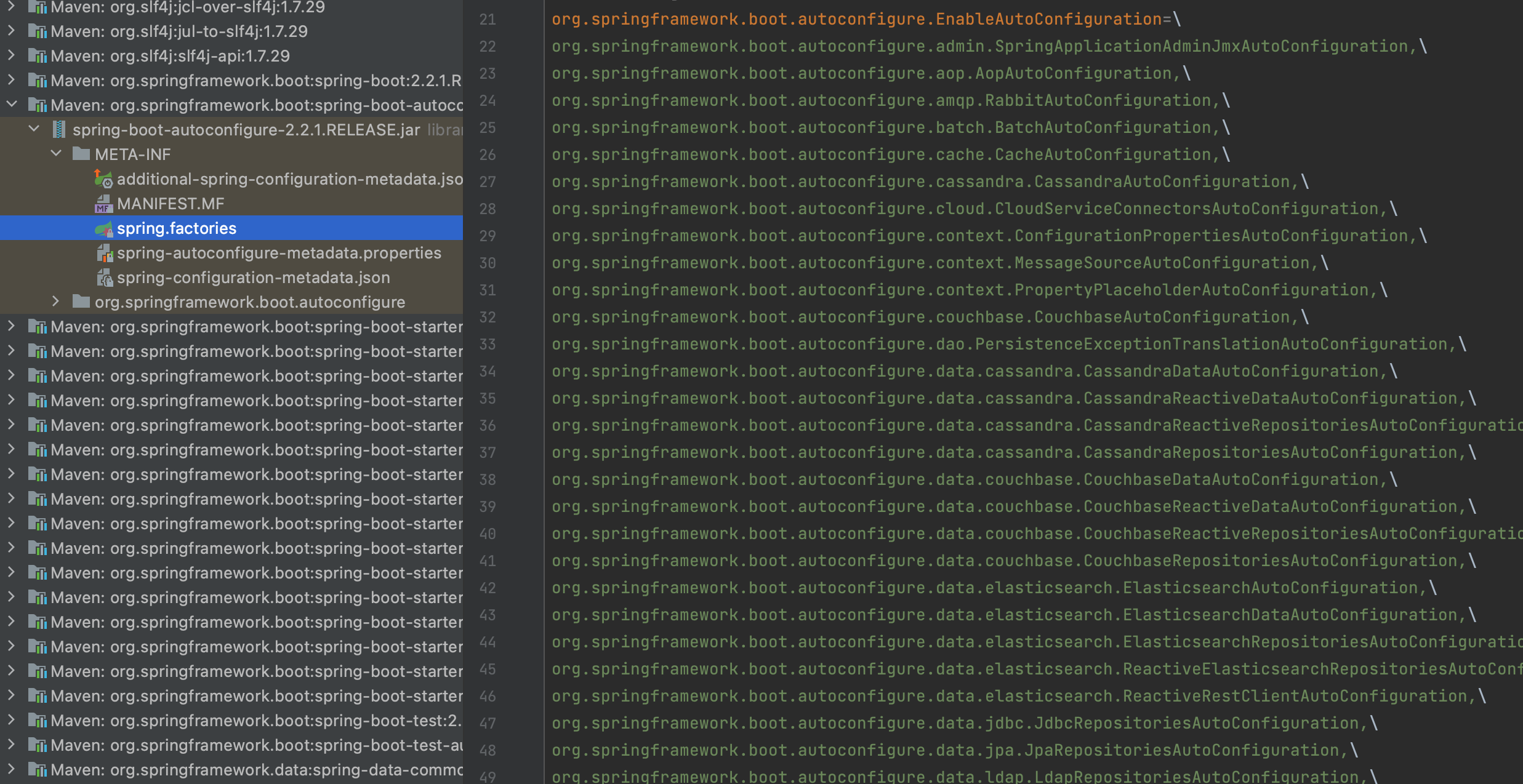The width and height of the screenshot is (1523, 784).
Task: Collapse spring-boot-autoconfigure-2.2.1.RELEASE.jar node
Action: point(34,129)
